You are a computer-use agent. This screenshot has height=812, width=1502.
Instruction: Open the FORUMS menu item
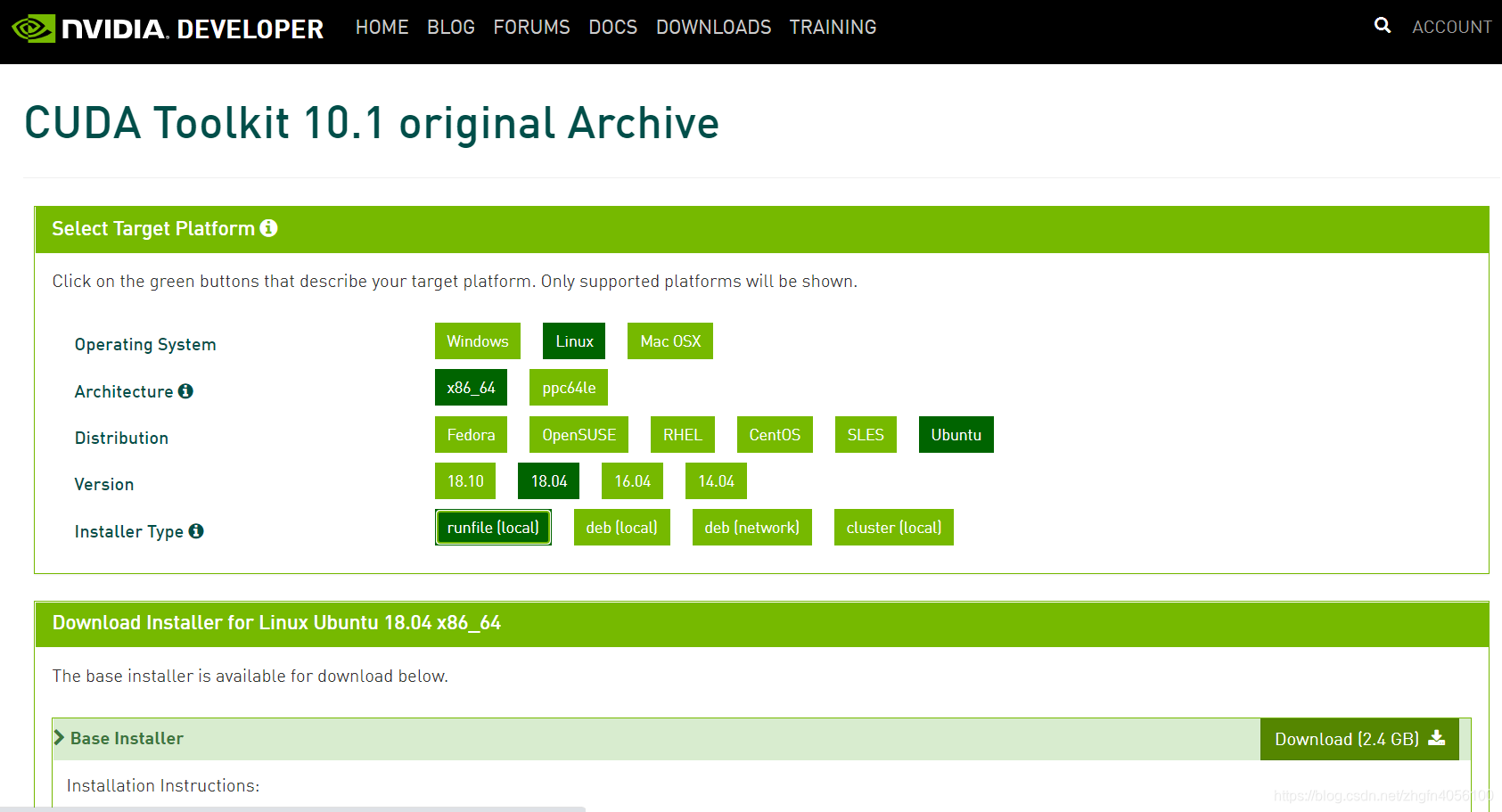(x=531, y=28)
